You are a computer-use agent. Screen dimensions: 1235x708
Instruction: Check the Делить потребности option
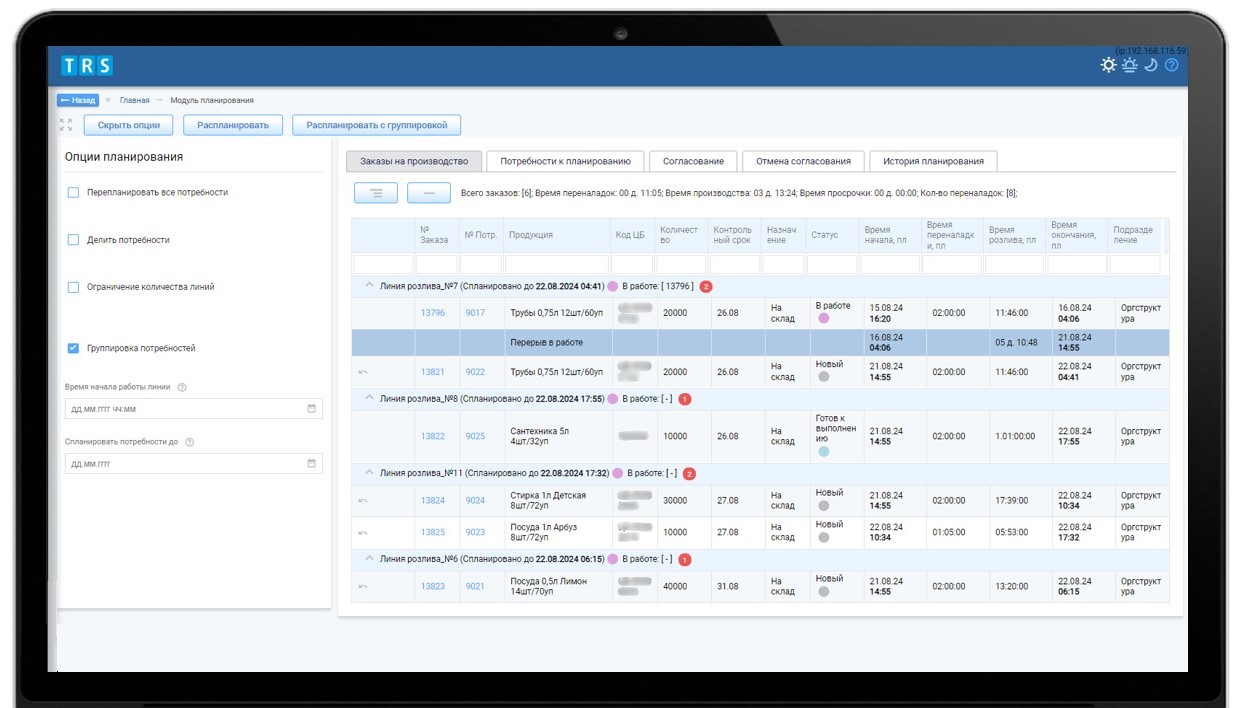point(73,240)
